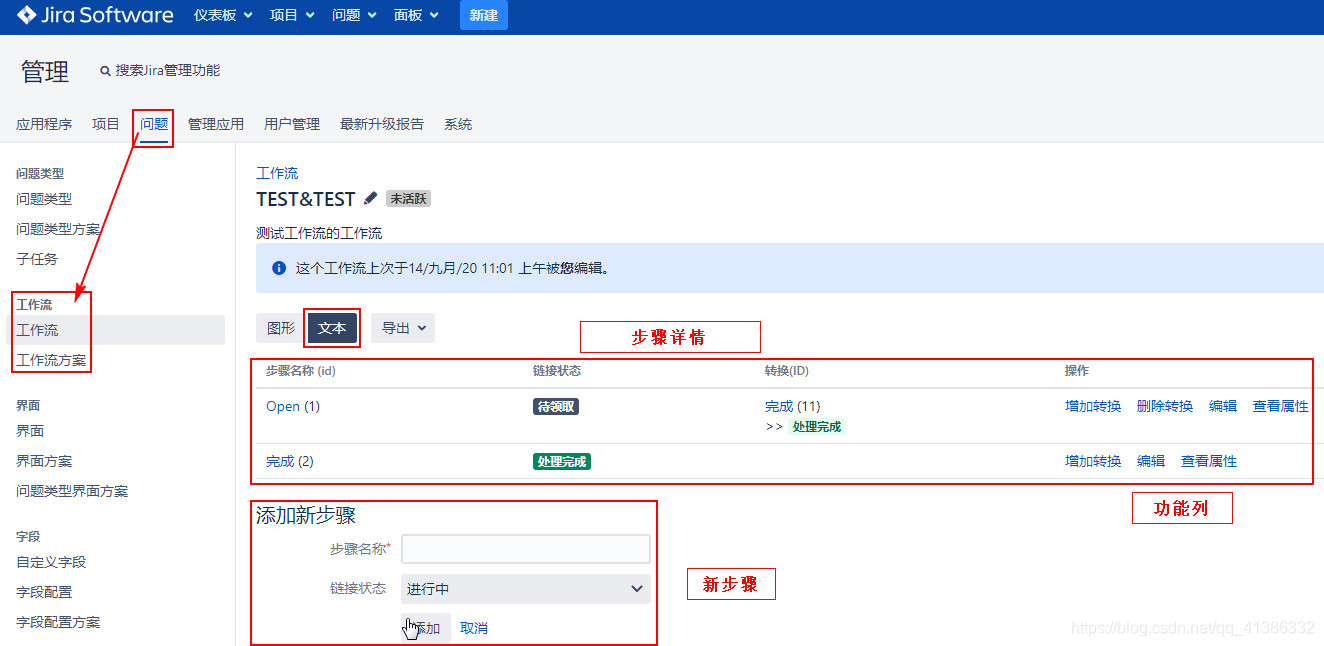Image resolution: width=1324 pixels, height=646 pixels.
Task: Click the 转换(ID) column header
Action: pos(787,370)
